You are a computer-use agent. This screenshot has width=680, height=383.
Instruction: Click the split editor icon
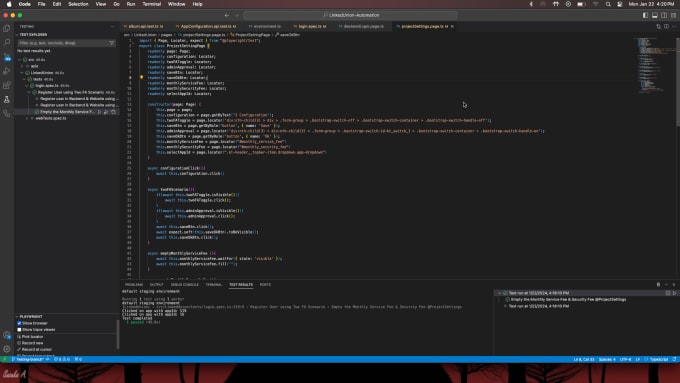point(666,26)
